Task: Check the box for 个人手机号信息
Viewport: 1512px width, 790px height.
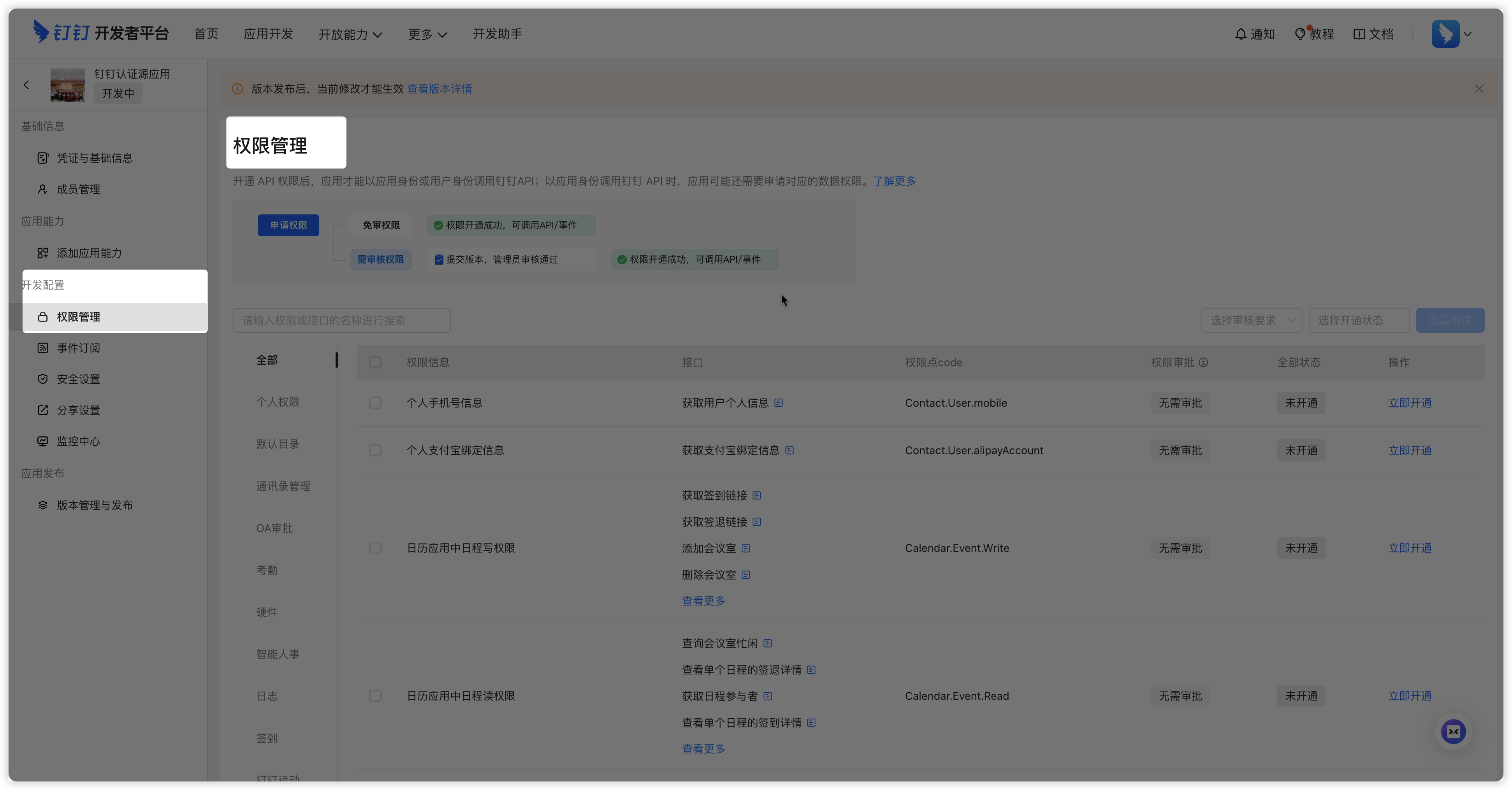Action: point(375,403)
